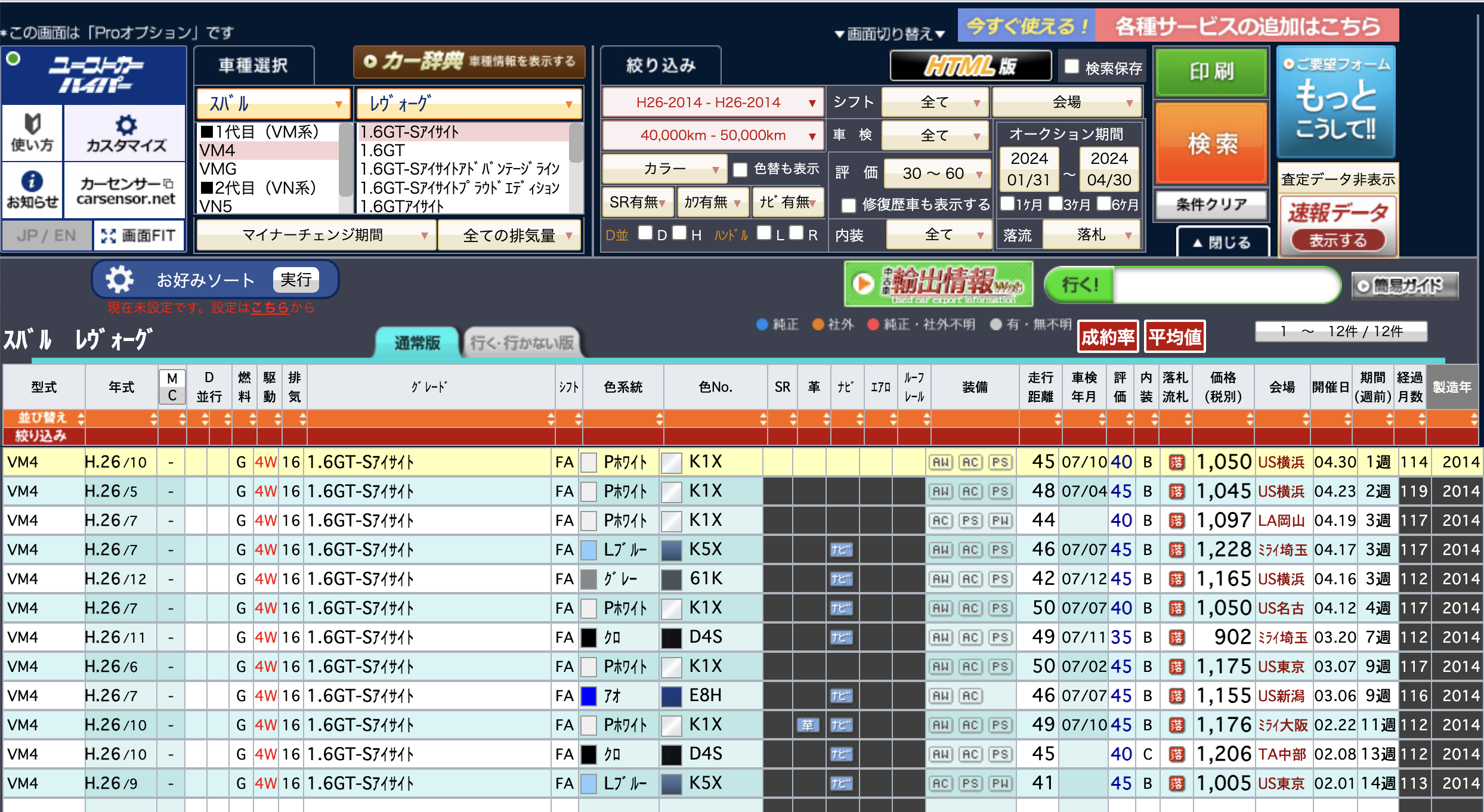1484x812 pixels.
Task: Click the カー辞典 car dictionary banner
Action: click(x=469, y=61)
